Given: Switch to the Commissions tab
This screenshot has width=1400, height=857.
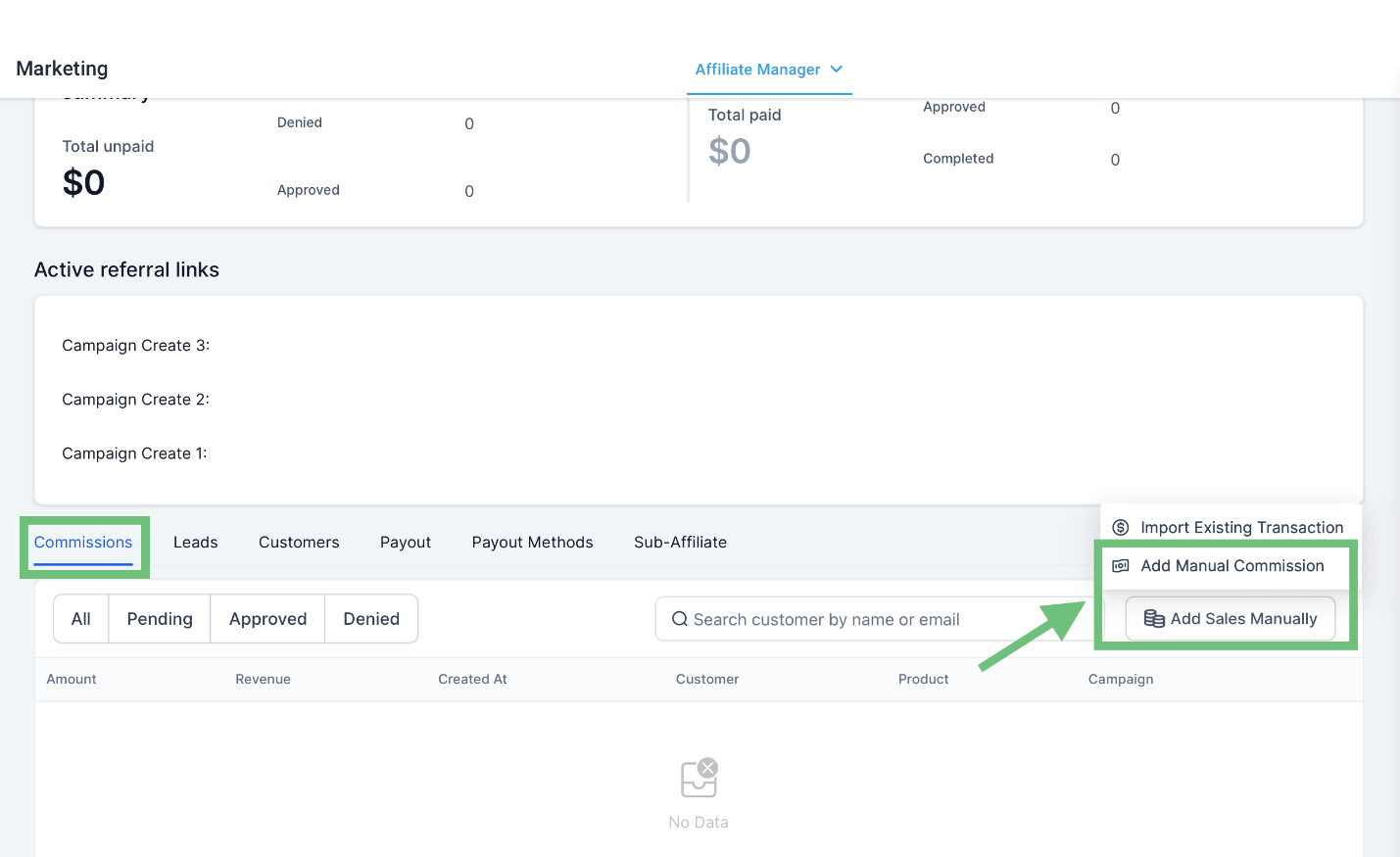Looking at the screenshot, I should pos(83,543).
